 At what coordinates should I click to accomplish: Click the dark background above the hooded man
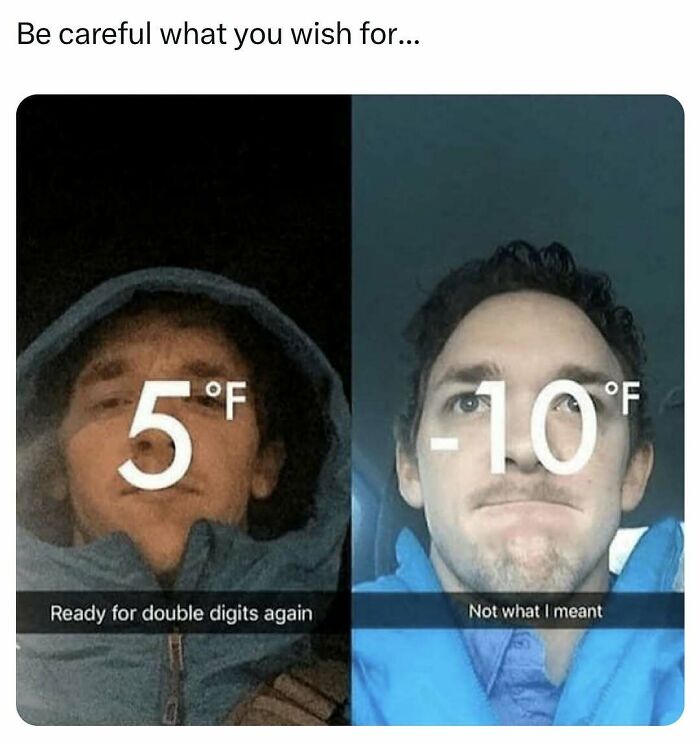[184, 181]
